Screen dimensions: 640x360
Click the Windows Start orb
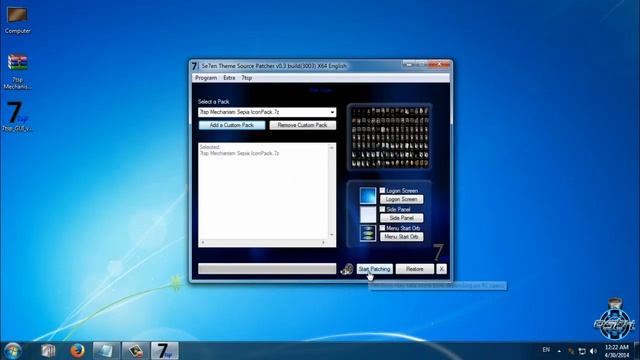click(12, 351)
